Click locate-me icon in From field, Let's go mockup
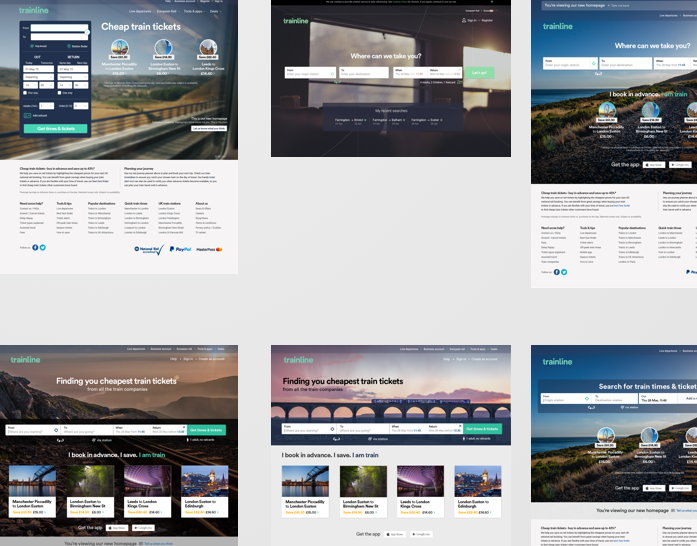 tap(332, 74)
